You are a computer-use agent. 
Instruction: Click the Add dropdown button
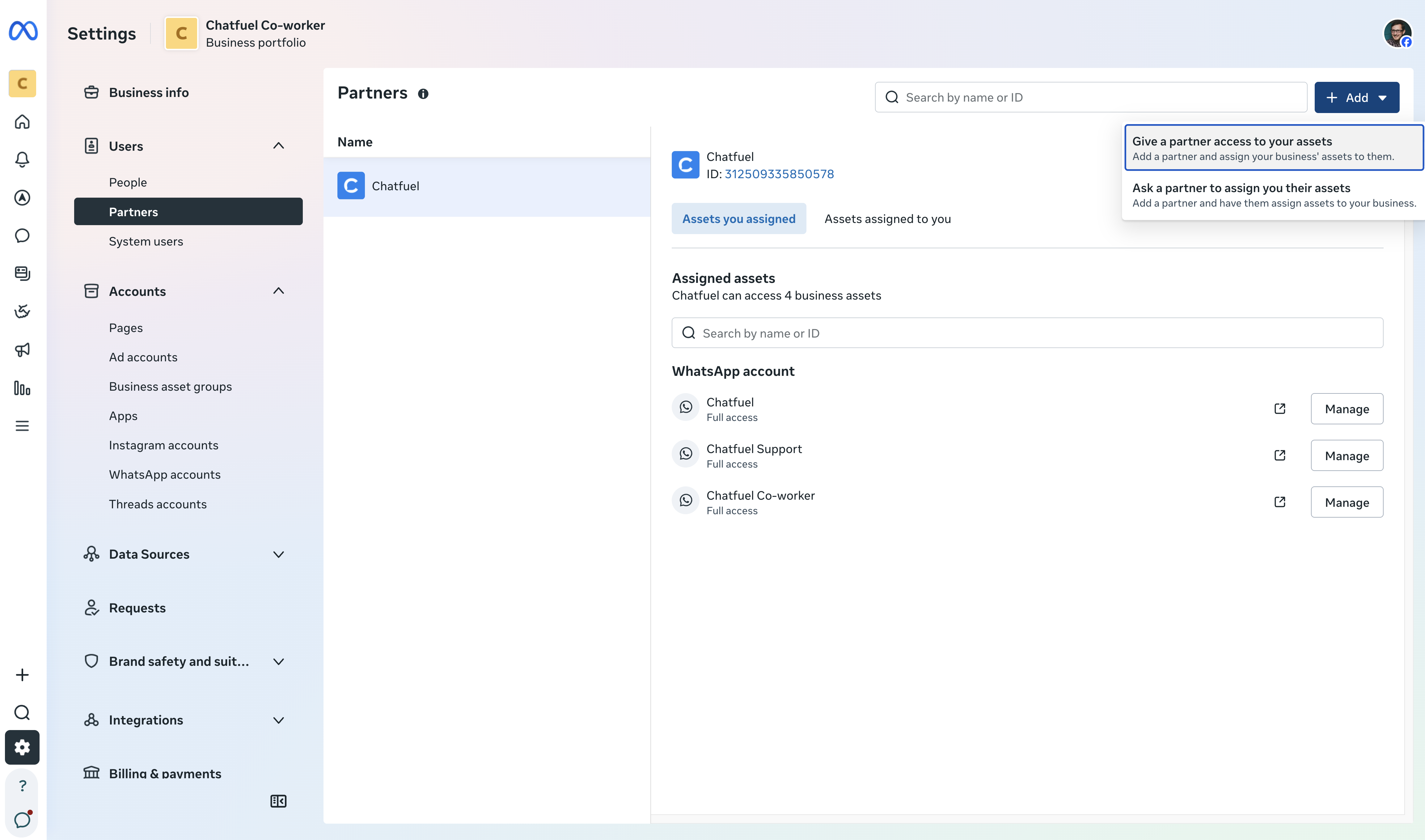[1356, 97]
